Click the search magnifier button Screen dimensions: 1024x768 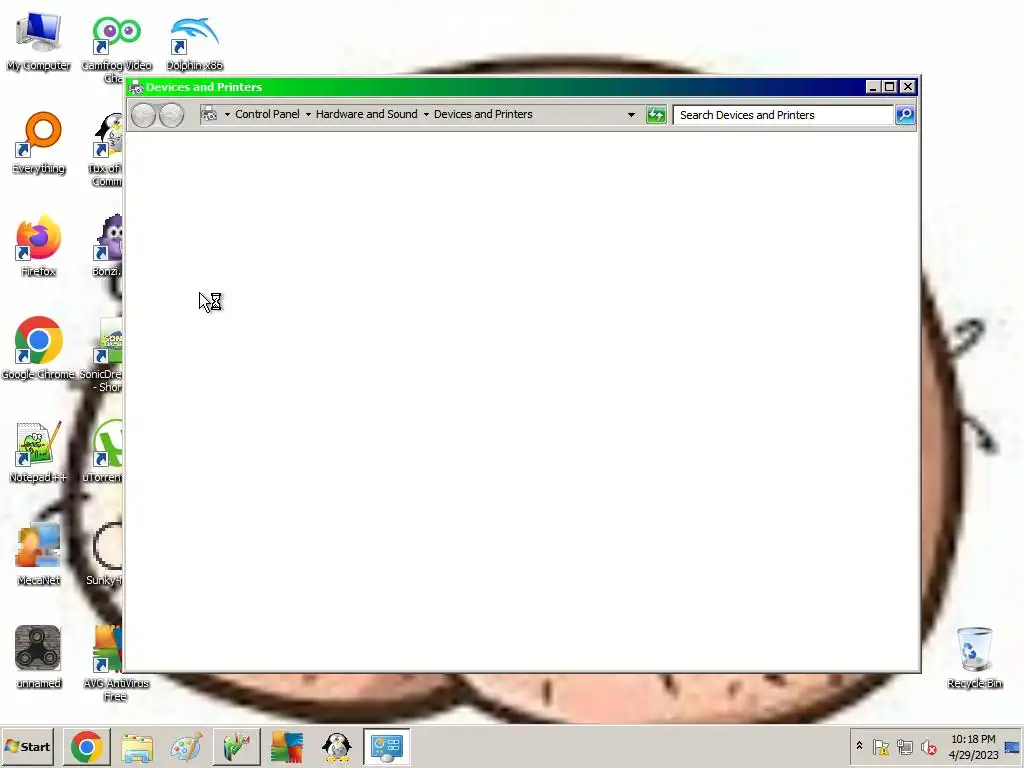pos(905,115)
